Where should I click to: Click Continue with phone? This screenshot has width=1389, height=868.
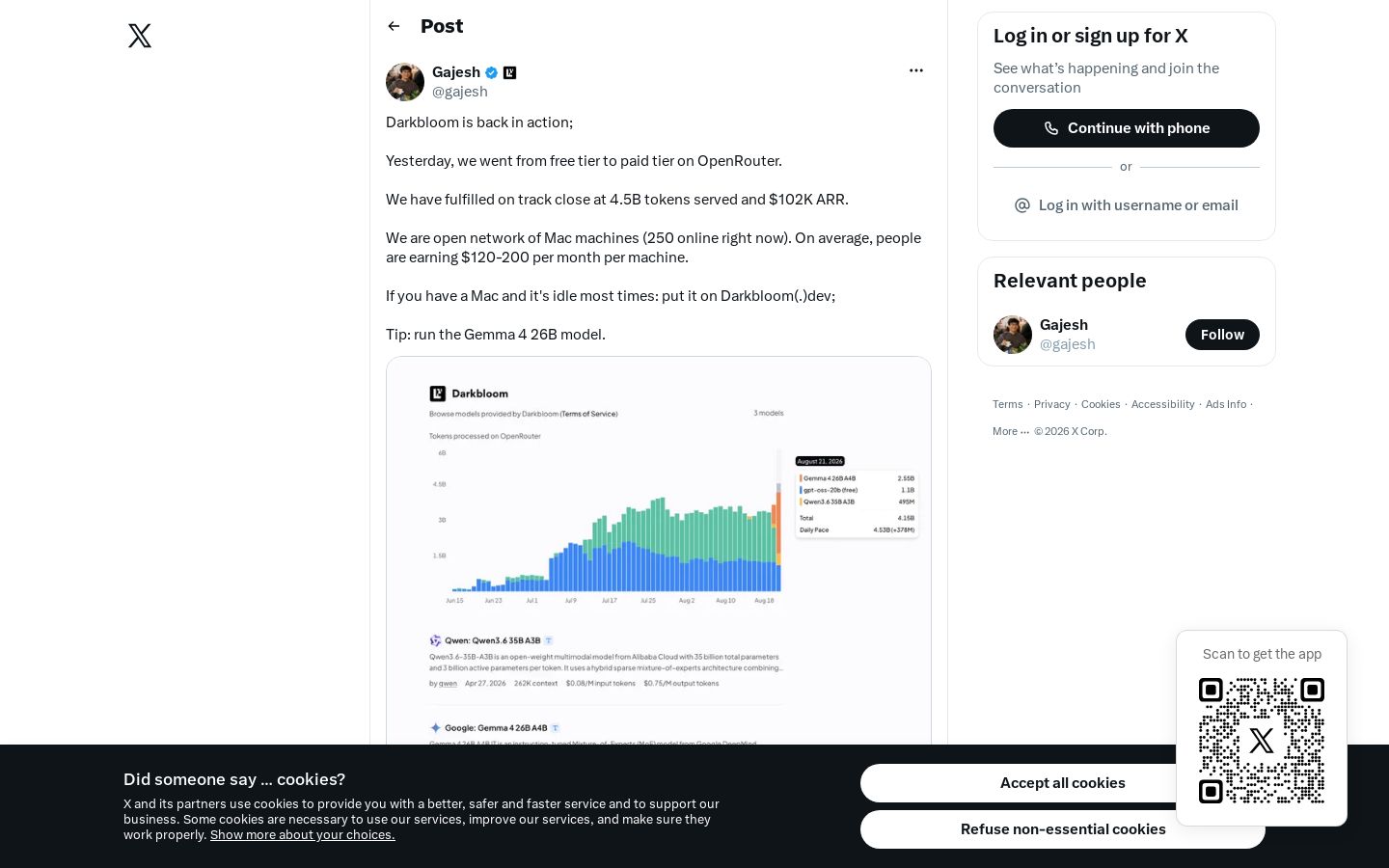click(x=1127, y=128)
